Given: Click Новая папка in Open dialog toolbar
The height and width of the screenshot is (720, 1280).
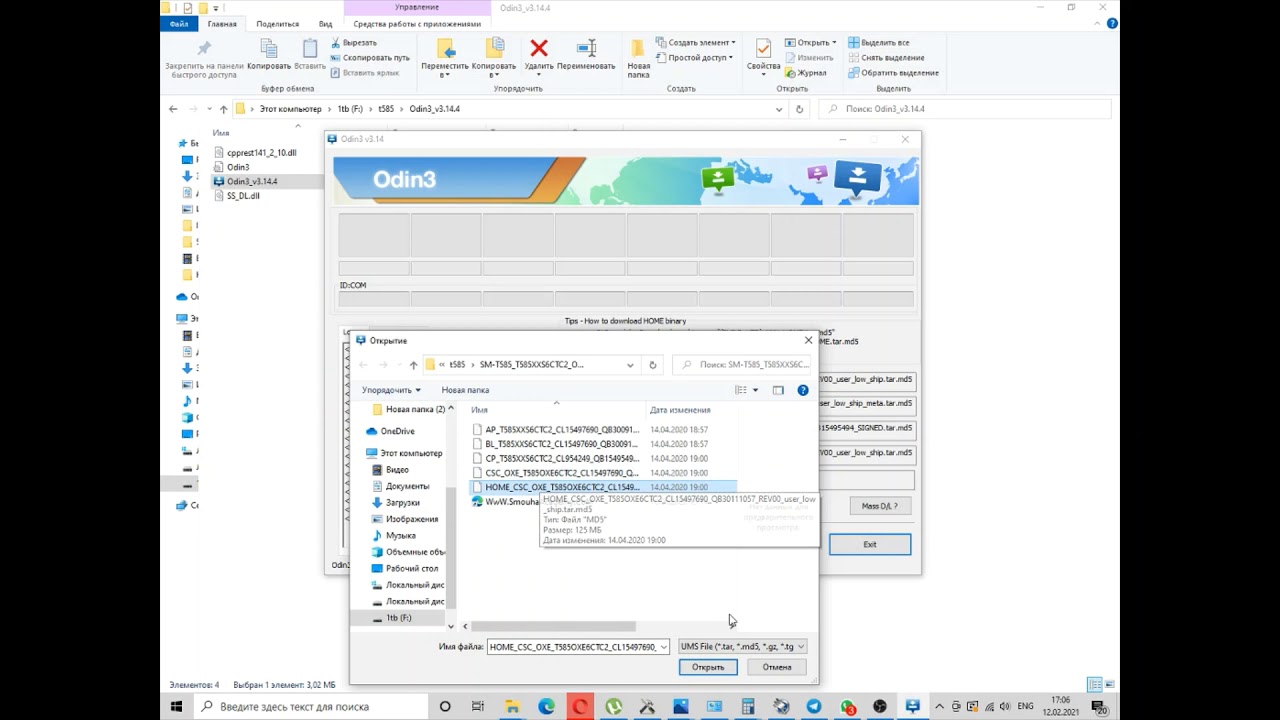Looking at the screenshot, I should 465,390.
